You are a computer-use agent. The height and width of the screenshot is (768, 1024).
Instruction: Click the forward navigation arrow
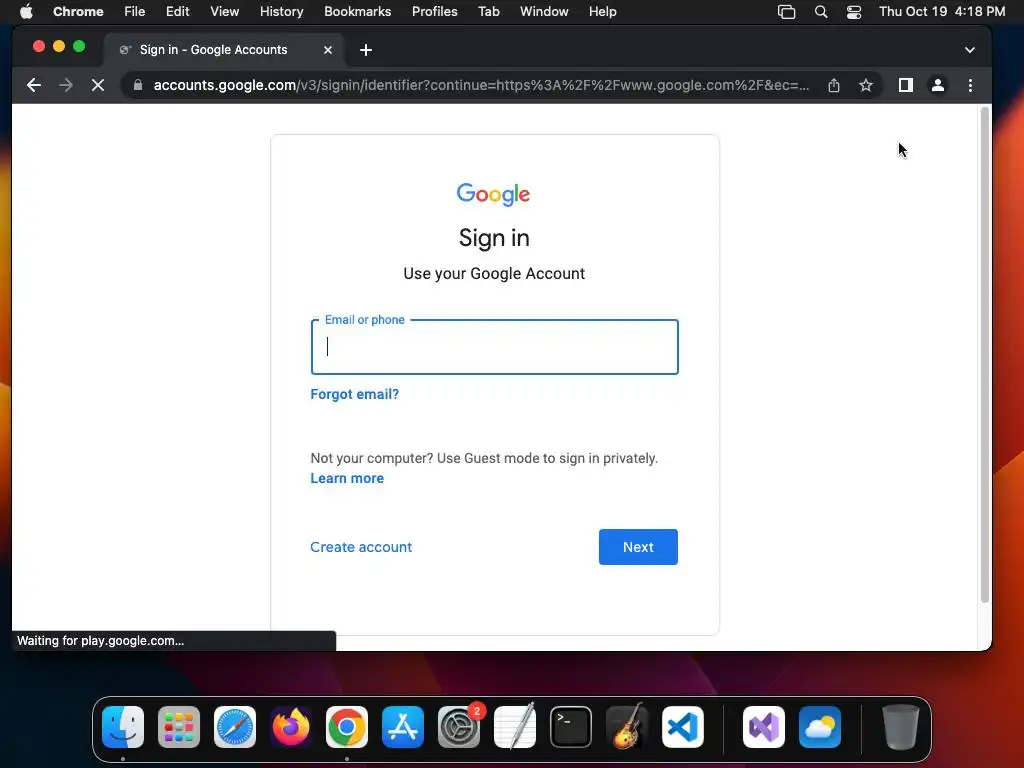pyautogui.click(x=65, y=85)
